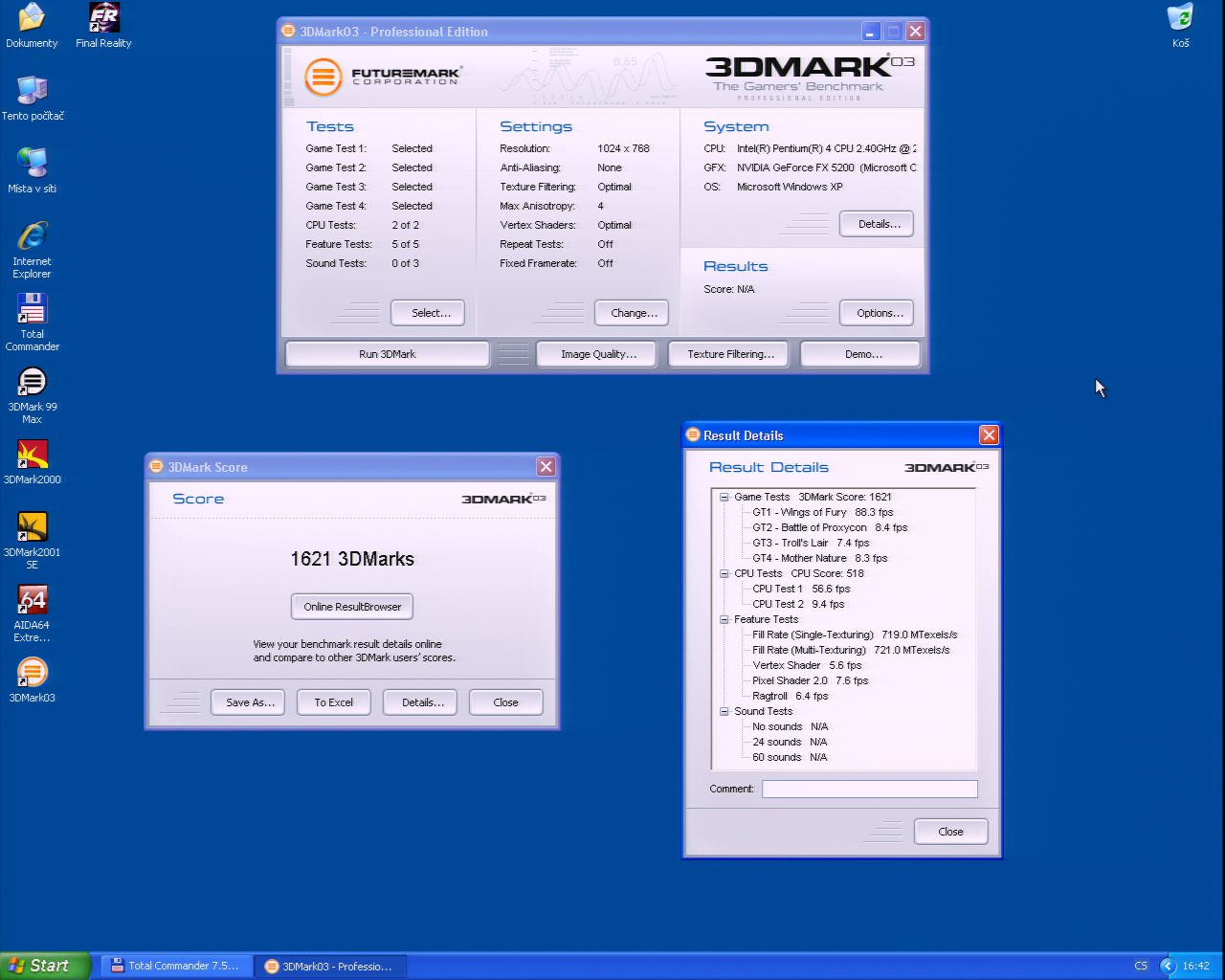Click Online ResultBrowser button
This screenshot has height=980, width=1225.
tap(352, 607)
